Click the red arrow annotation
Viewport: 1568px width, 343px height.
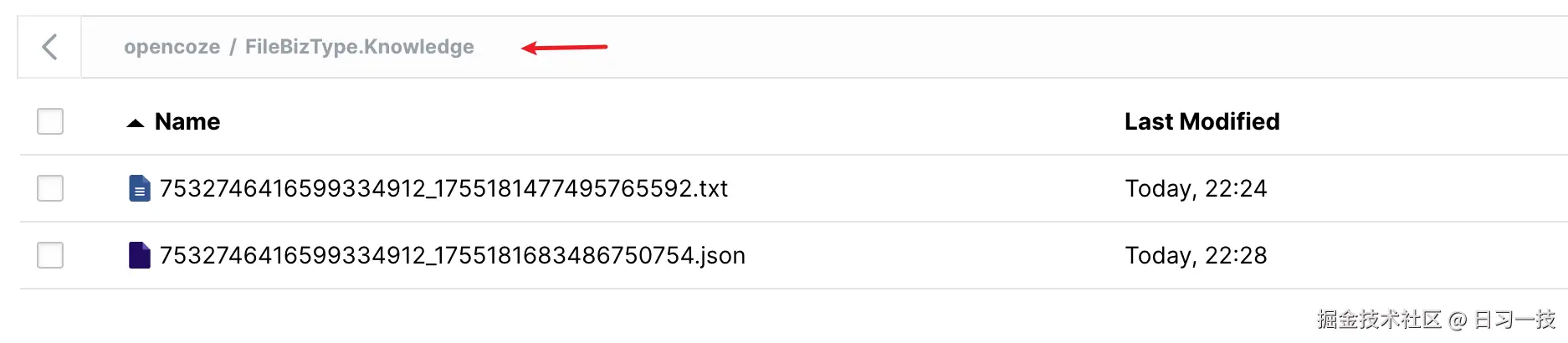564,48
